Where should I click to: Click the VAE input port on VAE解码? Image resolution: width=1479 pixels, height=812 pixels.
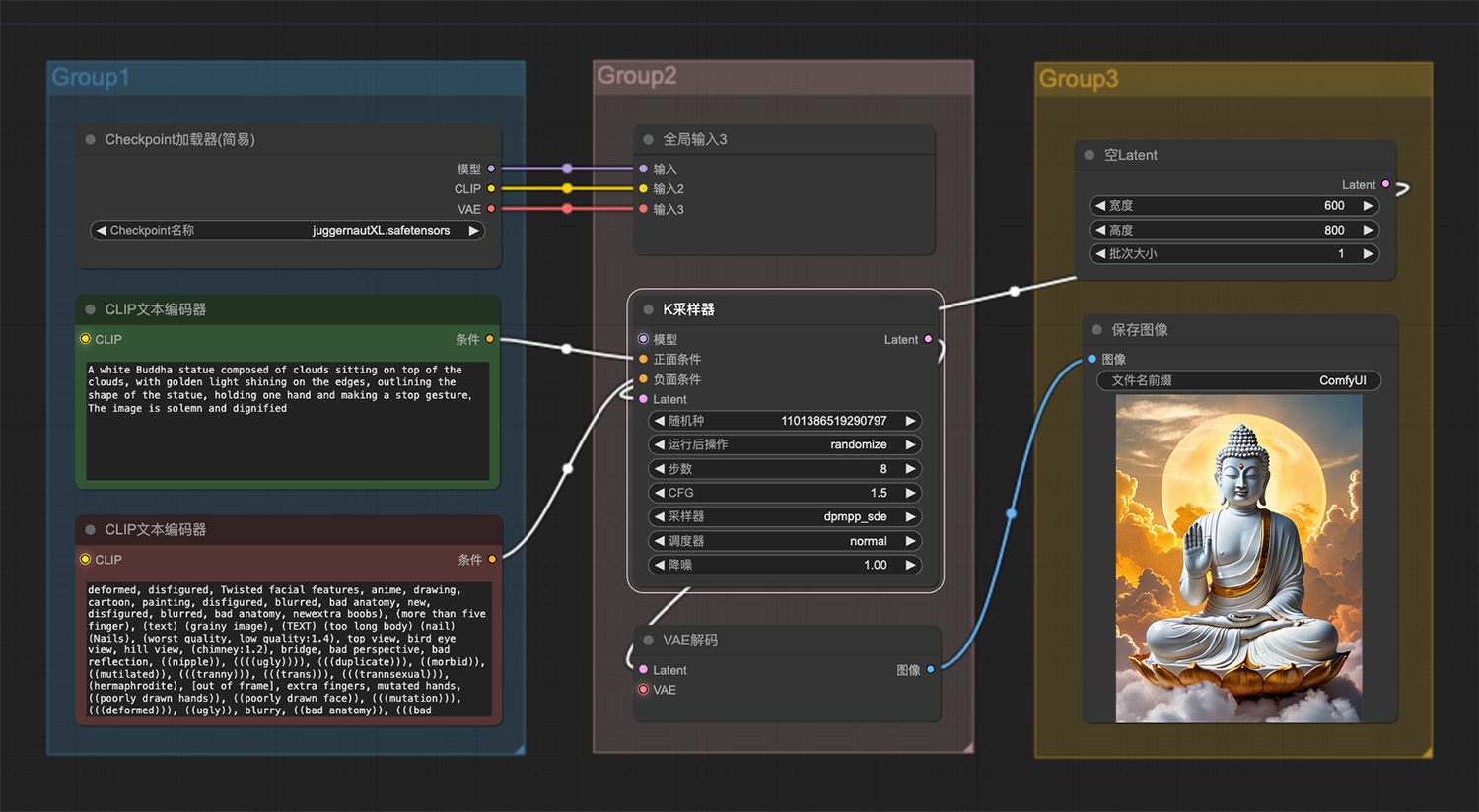point(644,690)
